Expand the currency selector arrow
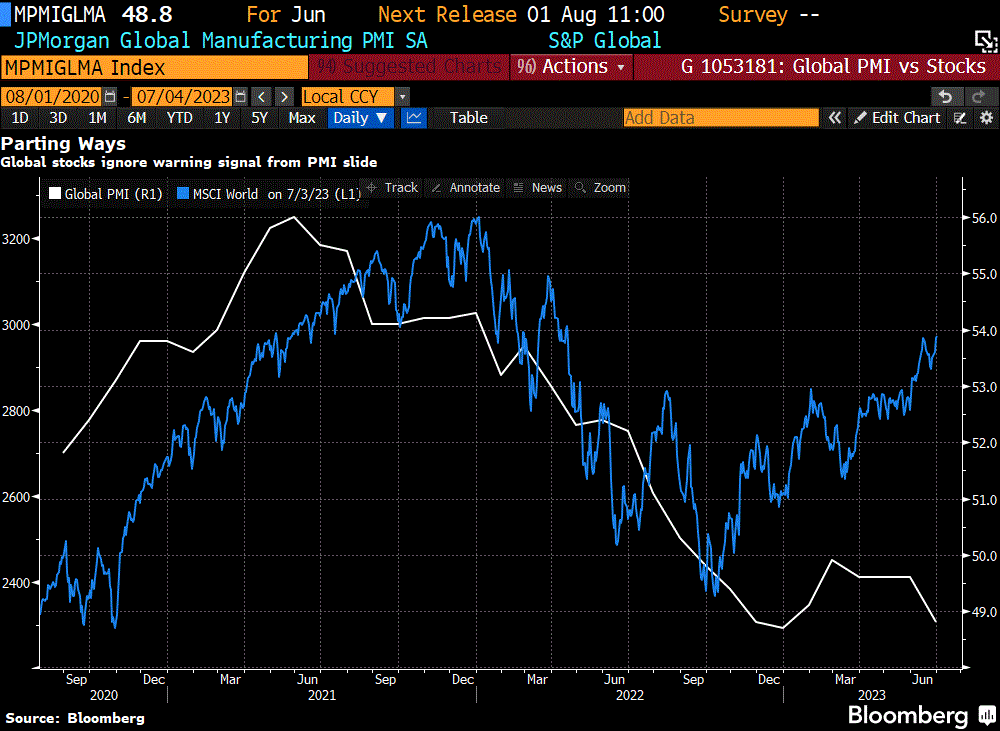This screenshot has width=1000, height=731. click(402, 97)
